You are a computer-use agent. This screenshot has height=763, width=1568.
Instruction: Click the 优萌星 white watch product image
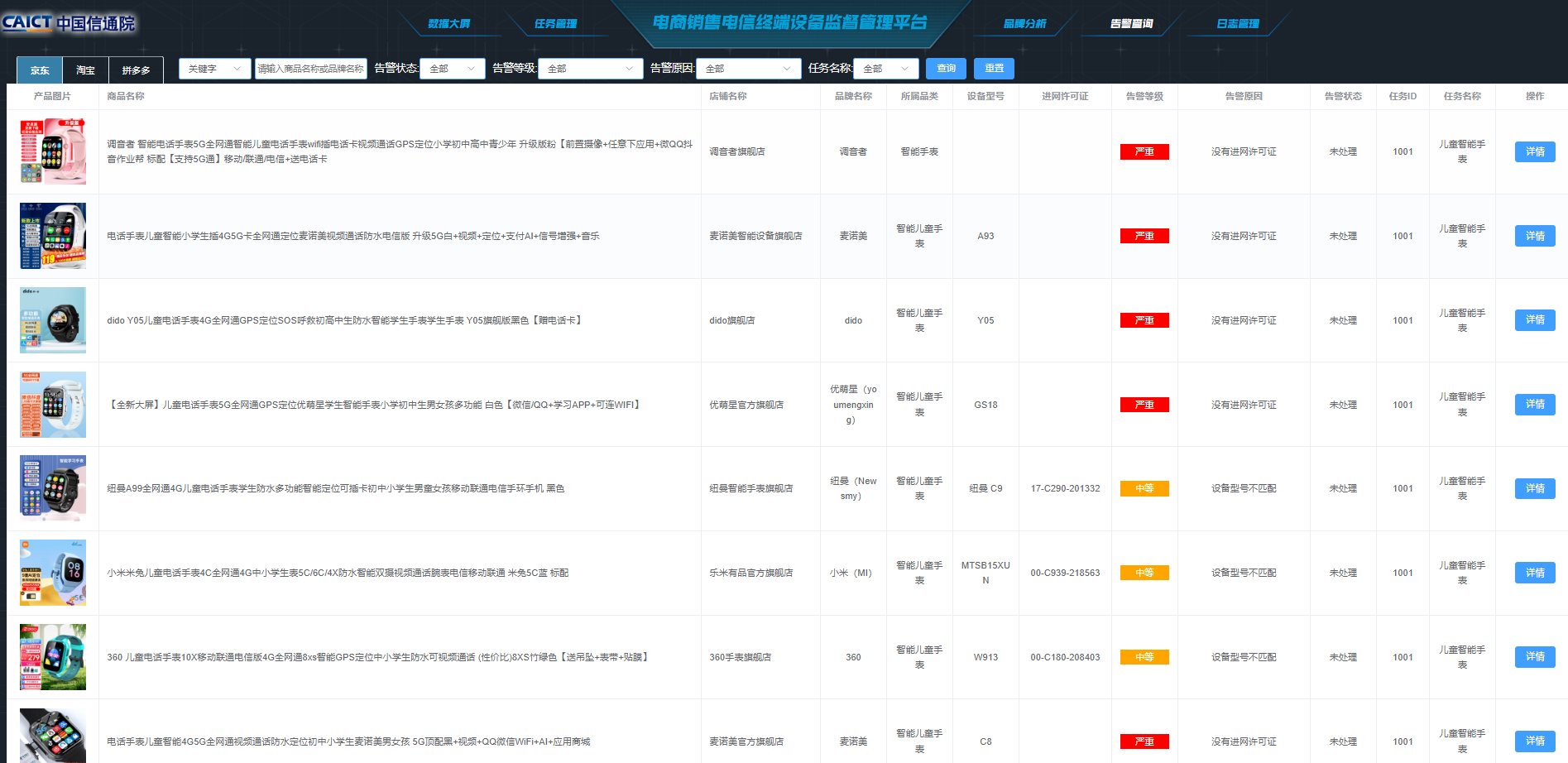coord(53,405)
